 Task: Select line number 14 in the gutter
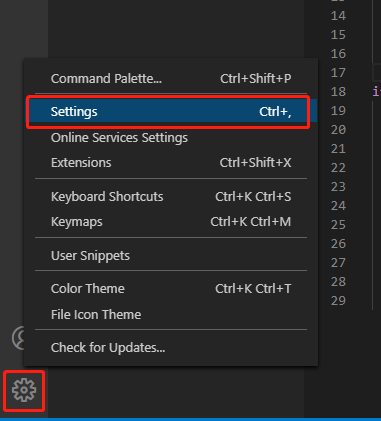point(338,16)
